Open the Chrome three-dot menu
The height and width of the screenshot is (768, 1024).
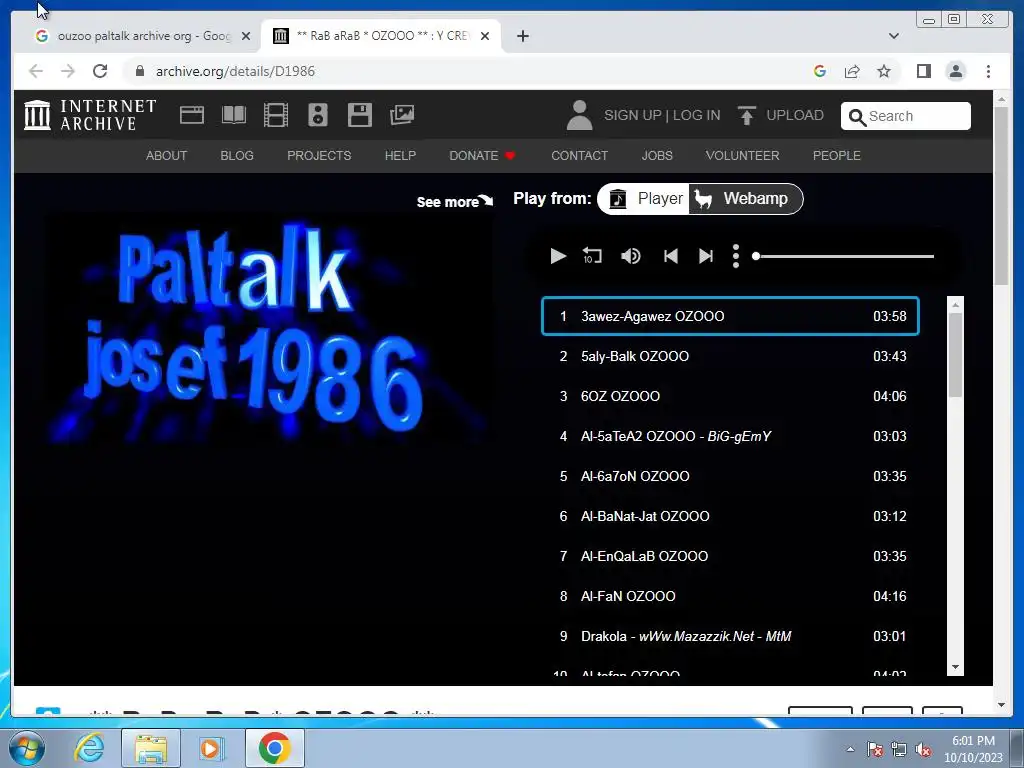[989, 71]
